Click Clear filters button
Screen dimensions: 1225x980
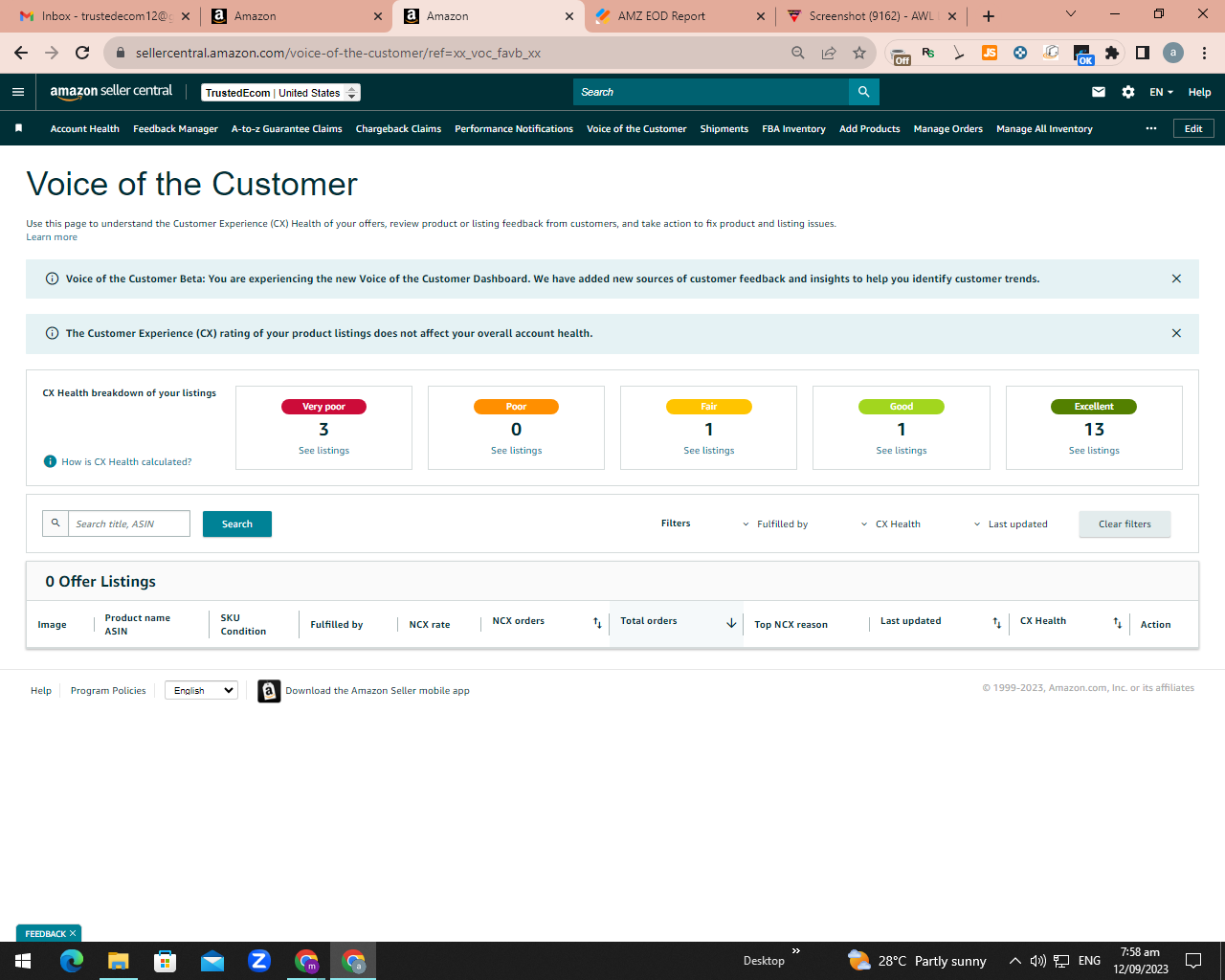1125,523
